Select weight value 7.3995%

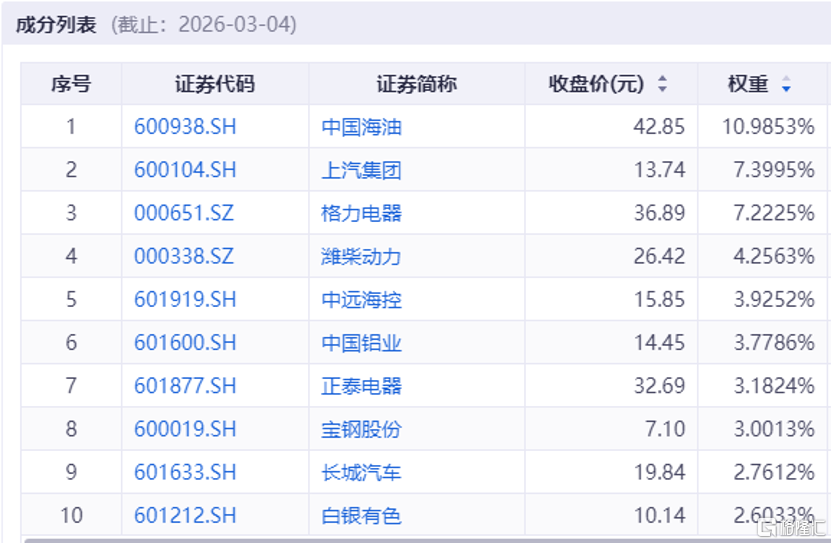(x=774, y=170)
